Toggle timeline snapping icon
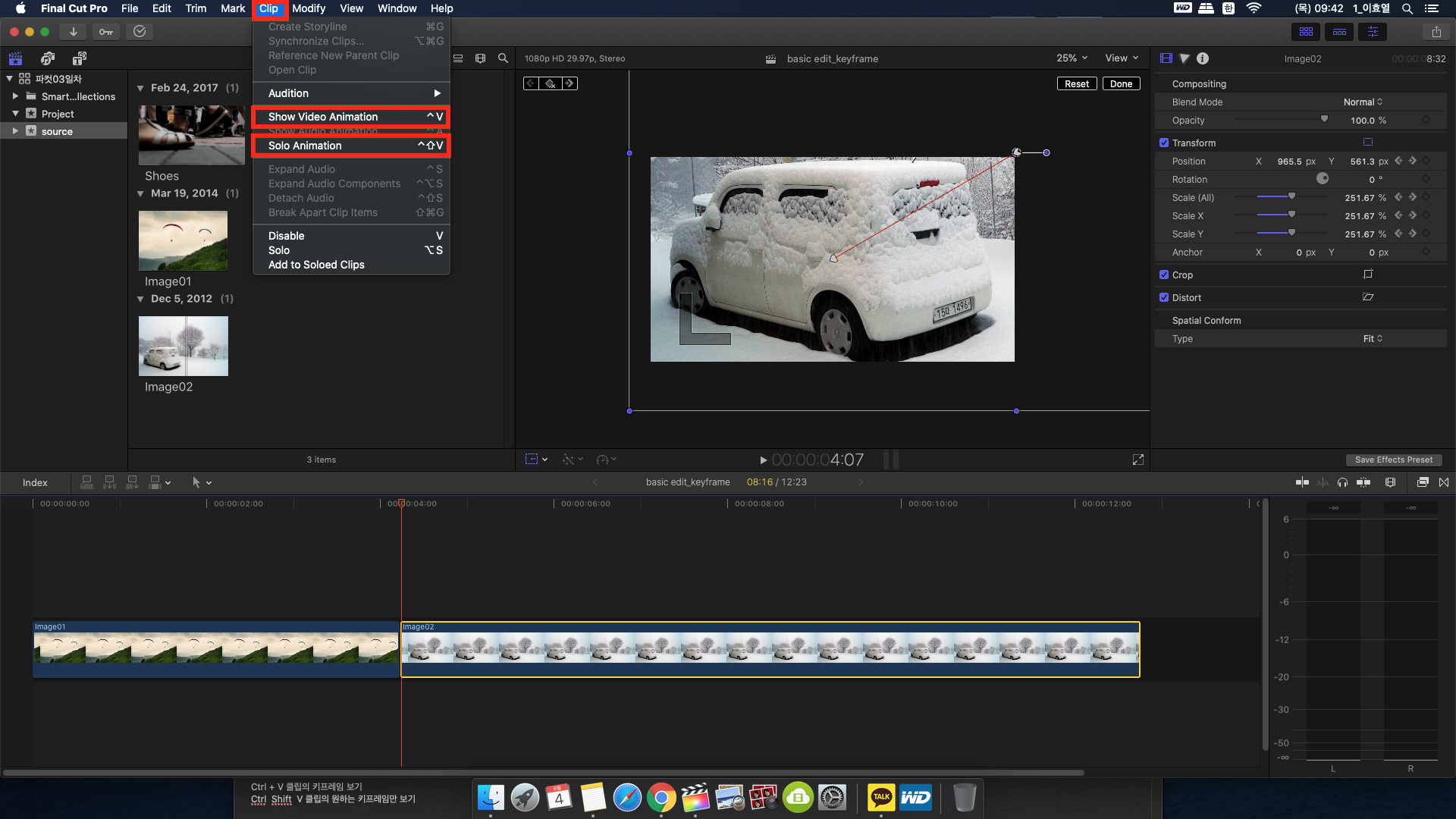1456x819 pixels. point(1363,482)
